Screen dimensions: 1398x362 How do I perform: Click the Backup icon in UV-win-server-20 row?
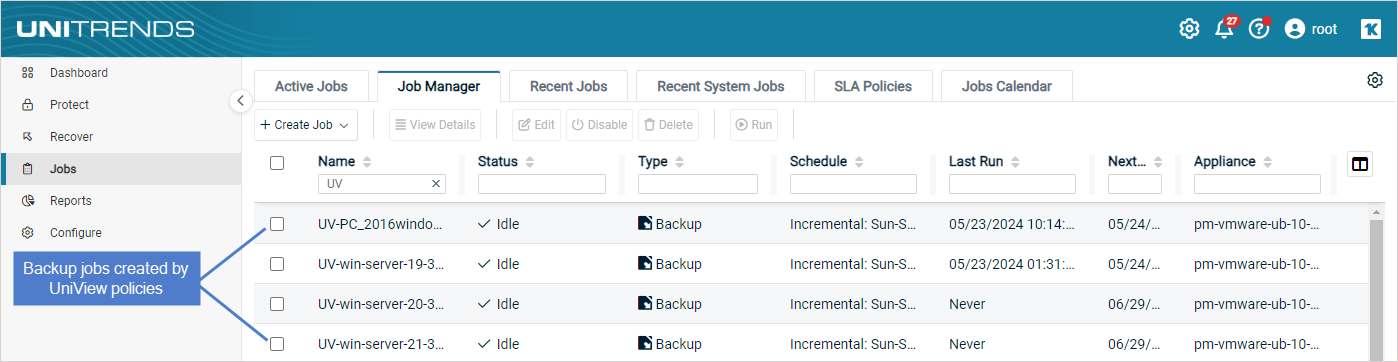pyautogui.click(x=645, y=304)
